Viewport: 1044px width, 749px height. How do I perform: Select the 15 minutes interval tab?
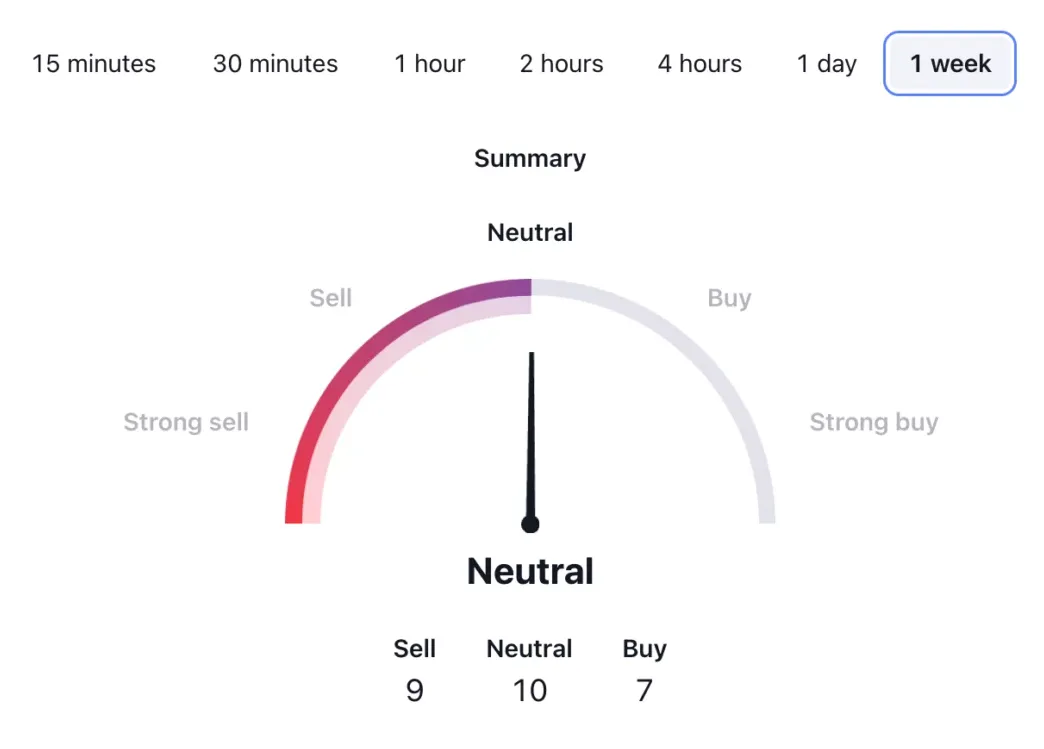95,63
